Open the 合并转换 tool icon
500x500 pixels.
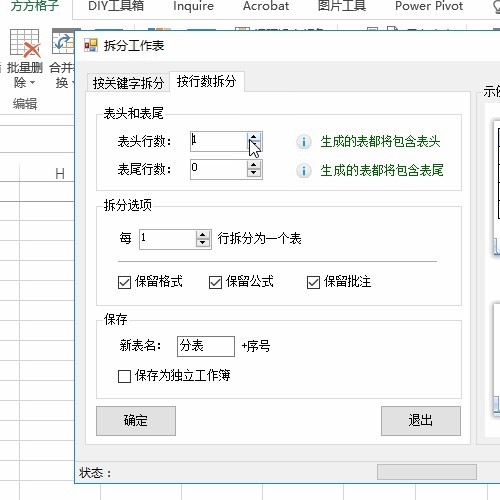[63, 42]
